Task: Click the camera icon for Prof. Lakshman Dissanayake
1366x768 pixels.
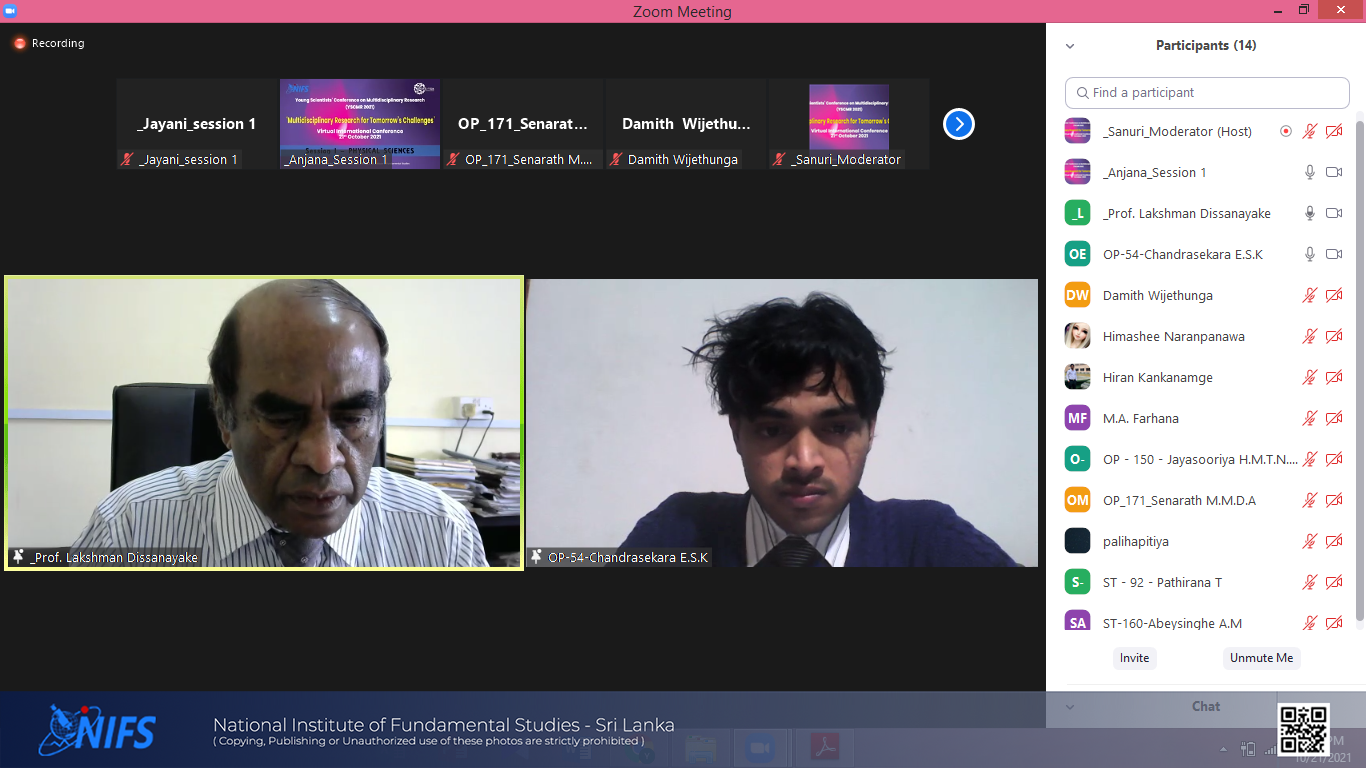Action: click(1333, 213)
